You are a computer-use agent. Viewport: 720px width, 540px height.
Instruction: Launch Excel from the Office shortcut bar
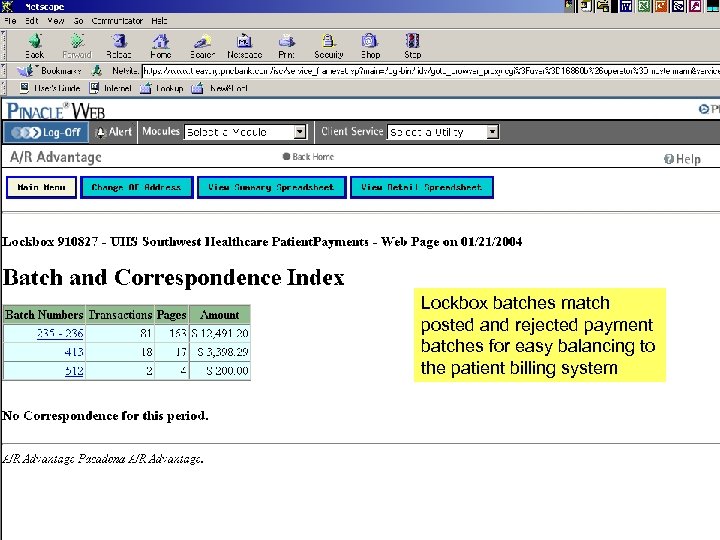(x=644, y=6)
